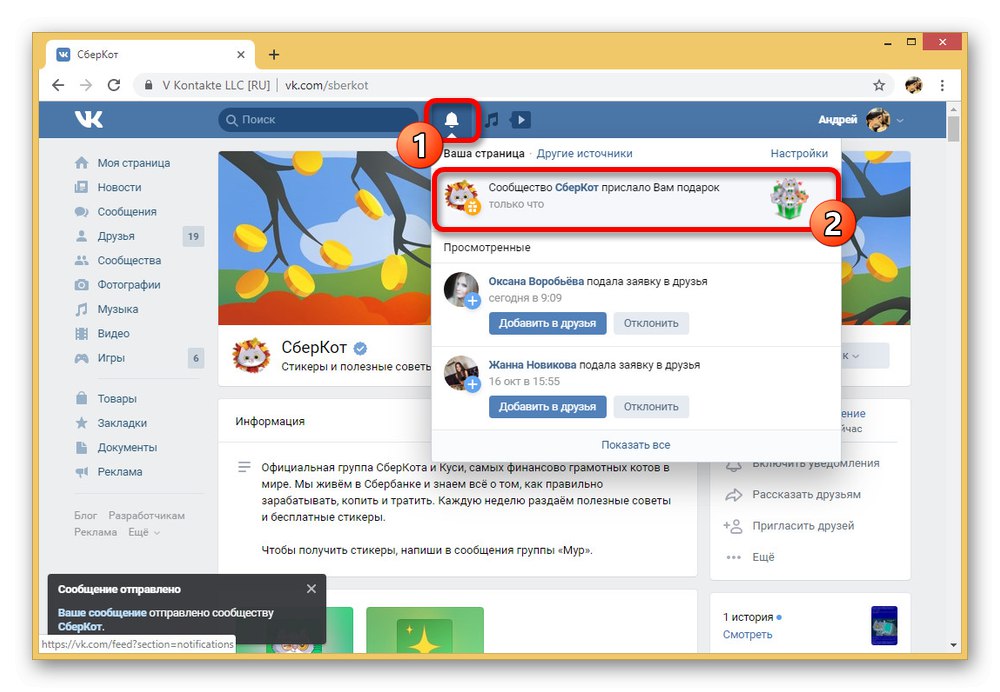This screenshot has height=692, width=1000.
Task: Close the СберКот browser tab
Action: pos(240,55)
